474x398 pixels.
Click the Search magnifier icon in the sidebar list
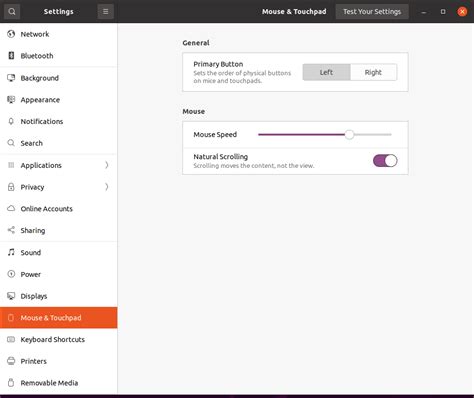[11, 143]
